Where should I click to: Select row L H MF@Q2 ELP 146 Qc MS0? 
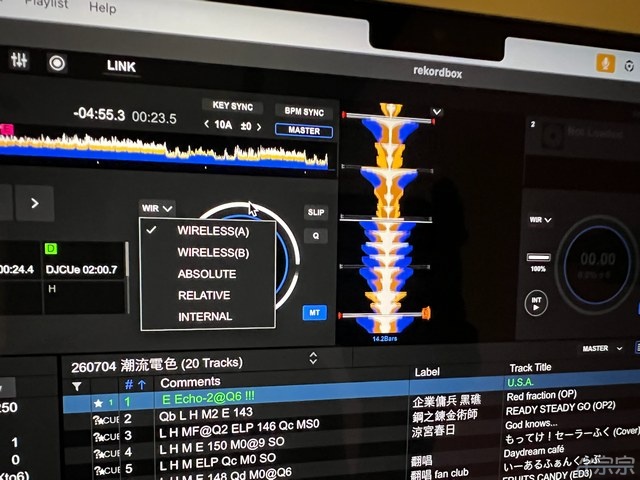(239, 429)
